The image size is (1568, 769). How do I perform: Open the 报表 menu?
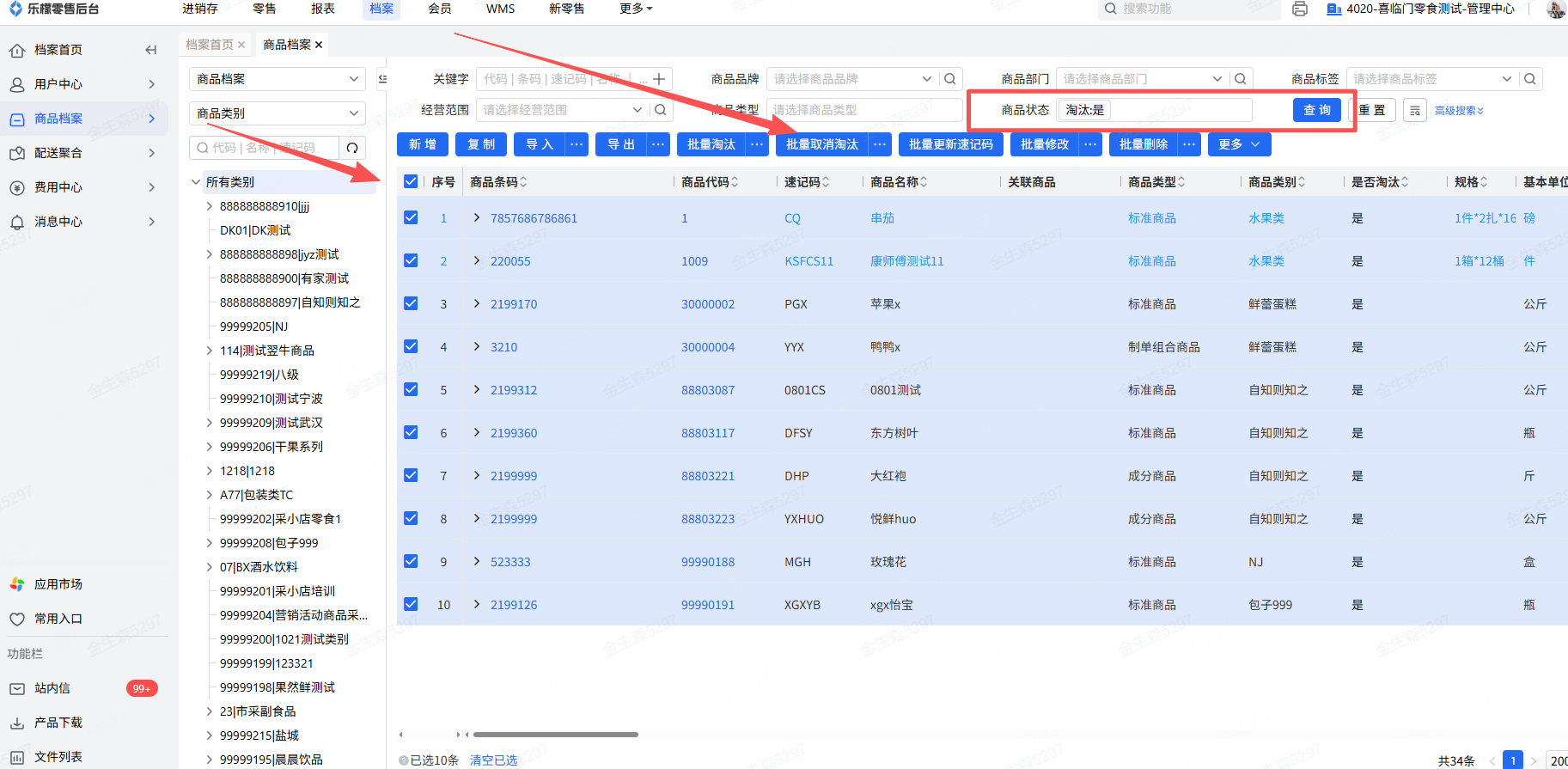pos(323,9)
